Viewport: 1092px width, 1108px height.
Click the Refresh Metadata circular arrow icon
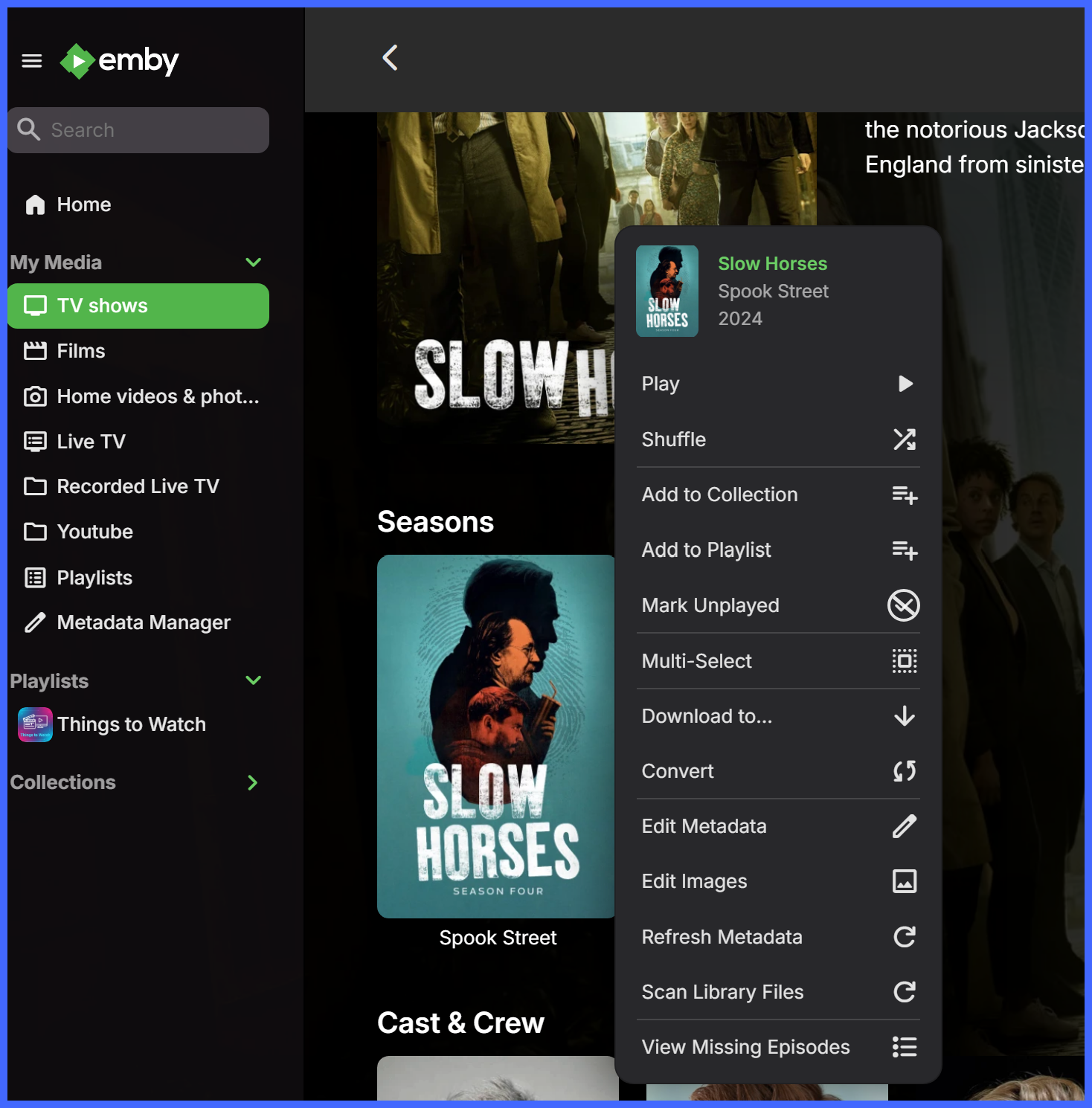click(x=905, y=937)
